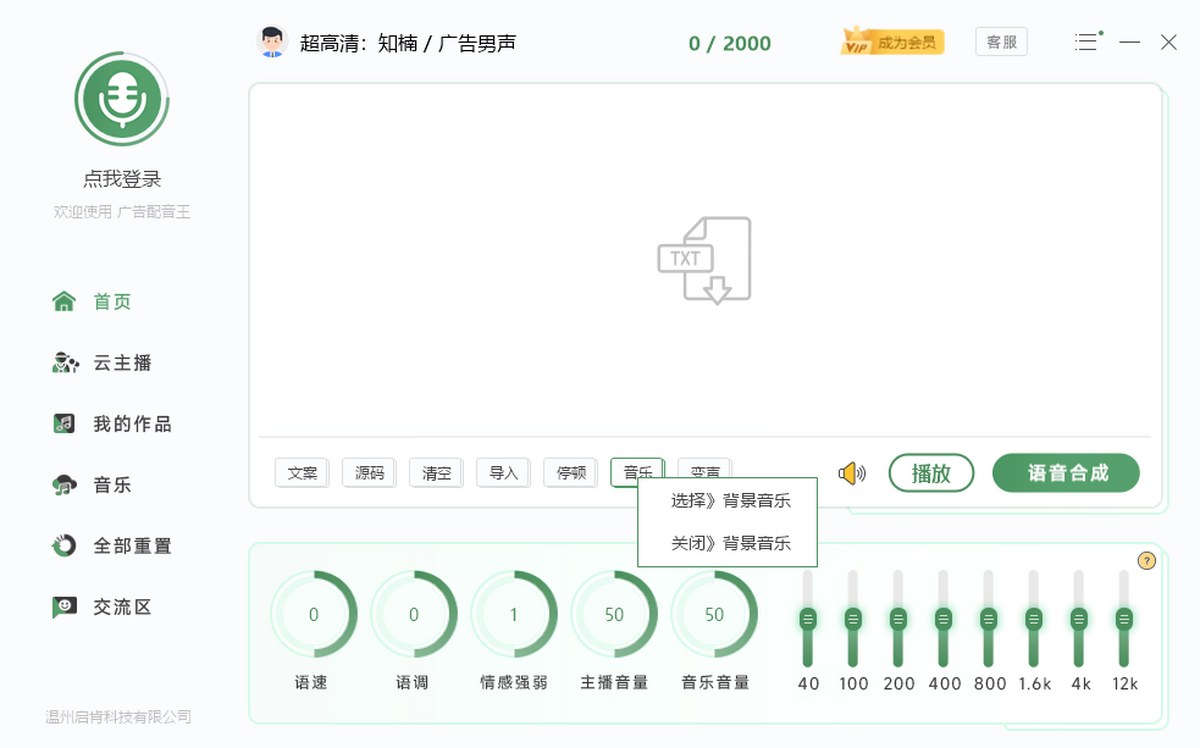Click 全部重置 reset all icon
Screen dimensions: 1200x748
click(x=64, y=546)
